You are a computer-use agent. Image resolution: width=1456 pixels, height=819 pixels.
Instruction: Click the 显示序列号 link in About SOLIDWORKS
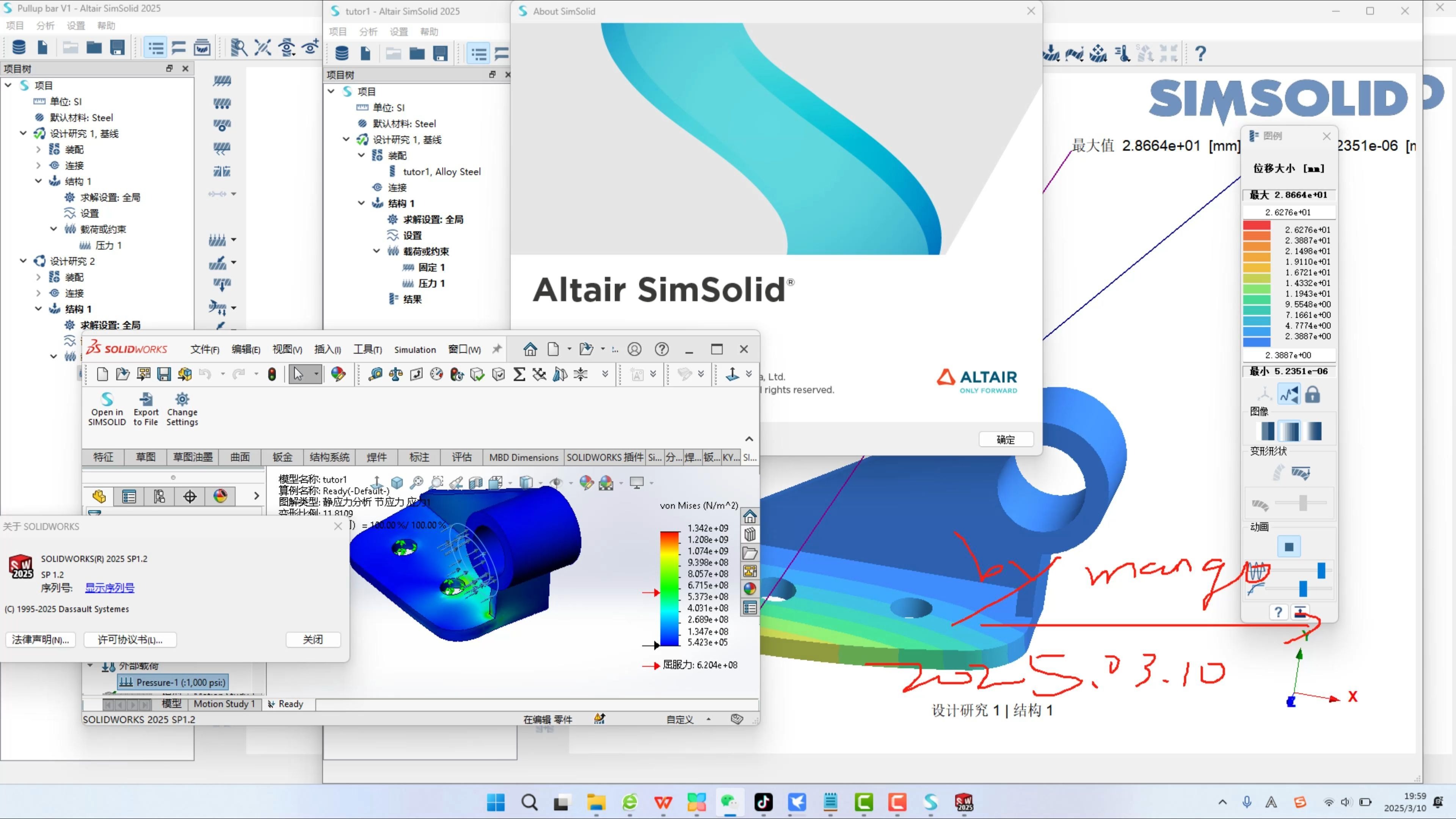(x=110, y=588)
